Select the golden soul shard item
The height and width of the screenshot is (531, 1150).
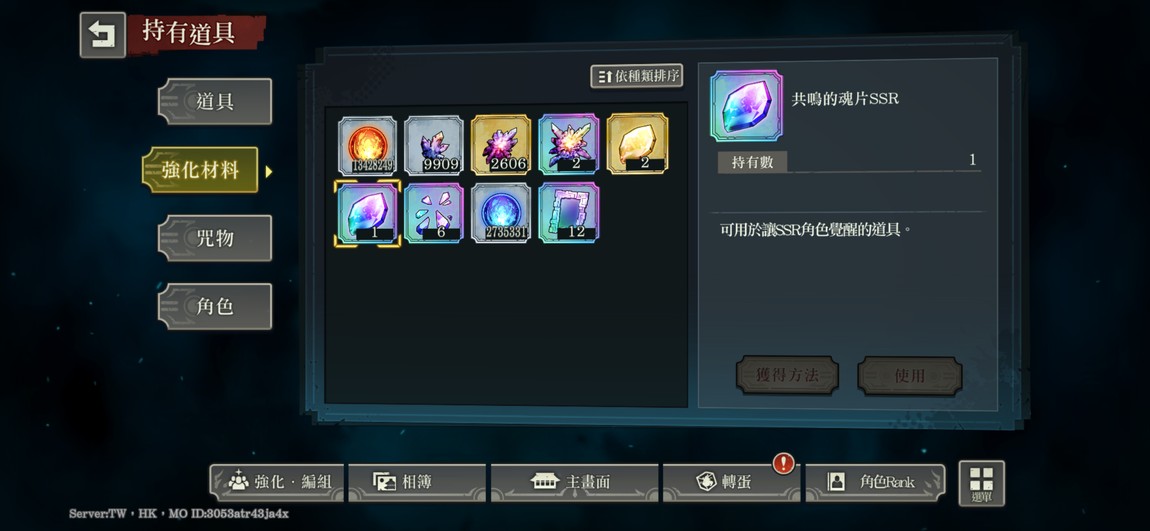(637, 143)
